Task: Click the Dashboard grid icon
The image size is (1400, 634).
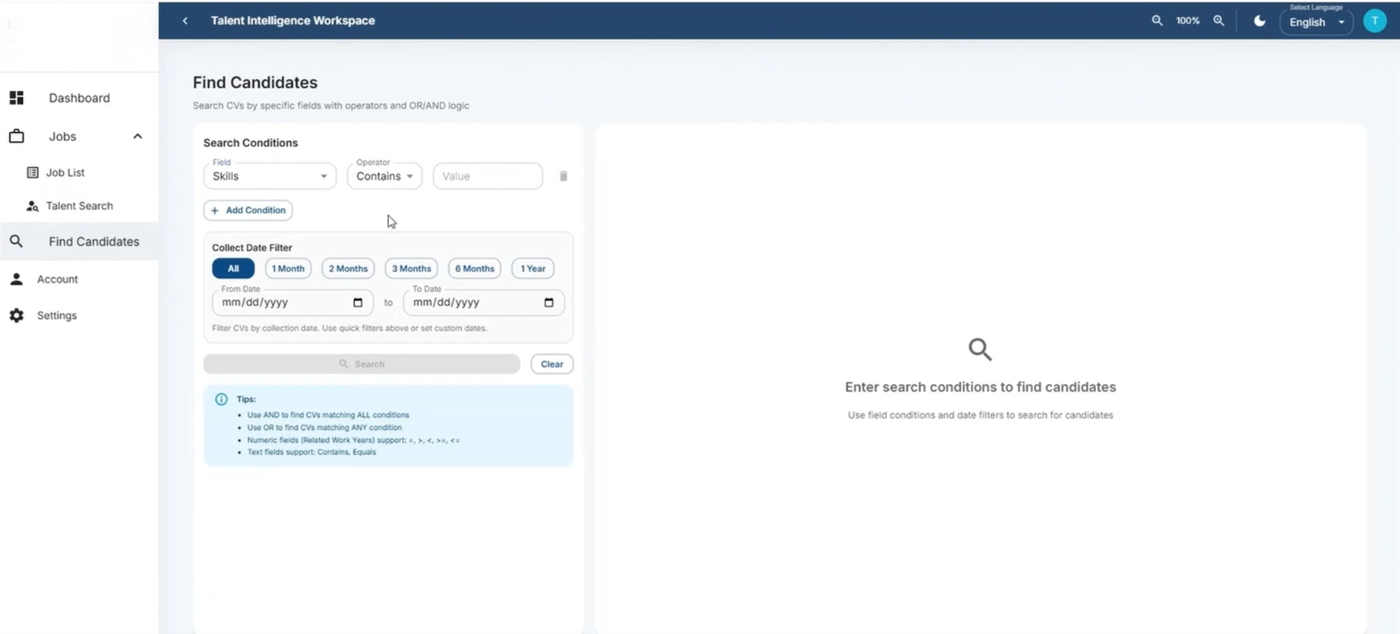Action: coord(16,98)
